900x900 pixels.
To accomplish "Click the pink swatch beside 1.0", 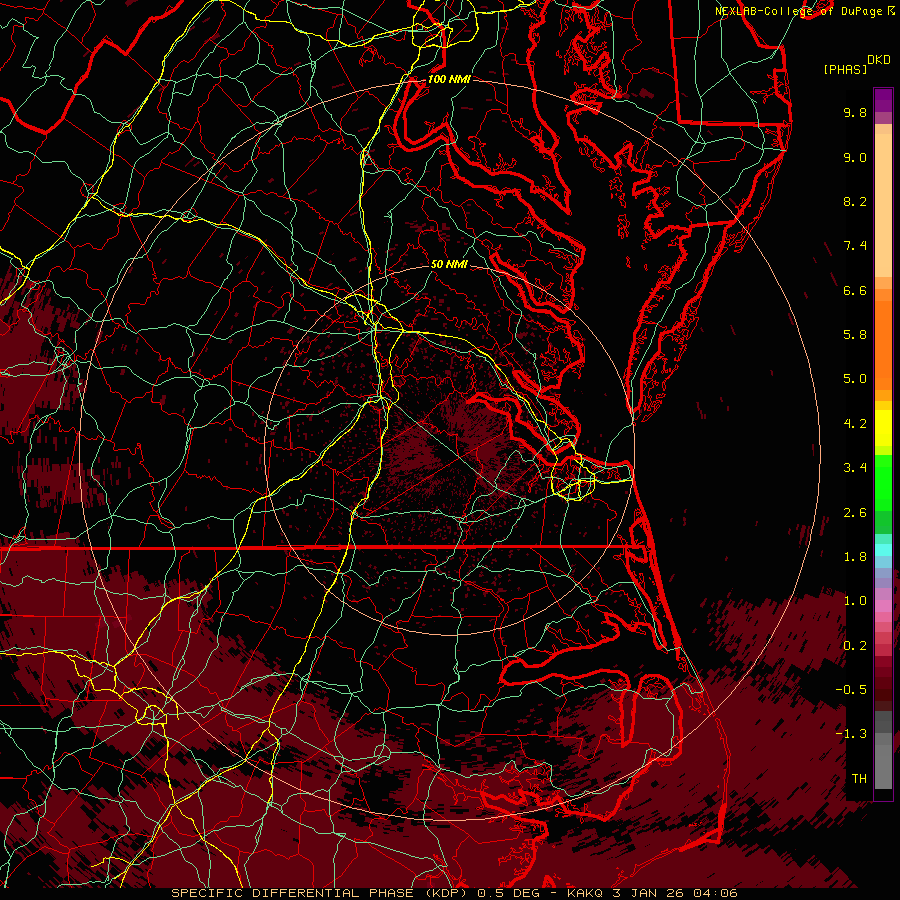I will pos(883,606).
